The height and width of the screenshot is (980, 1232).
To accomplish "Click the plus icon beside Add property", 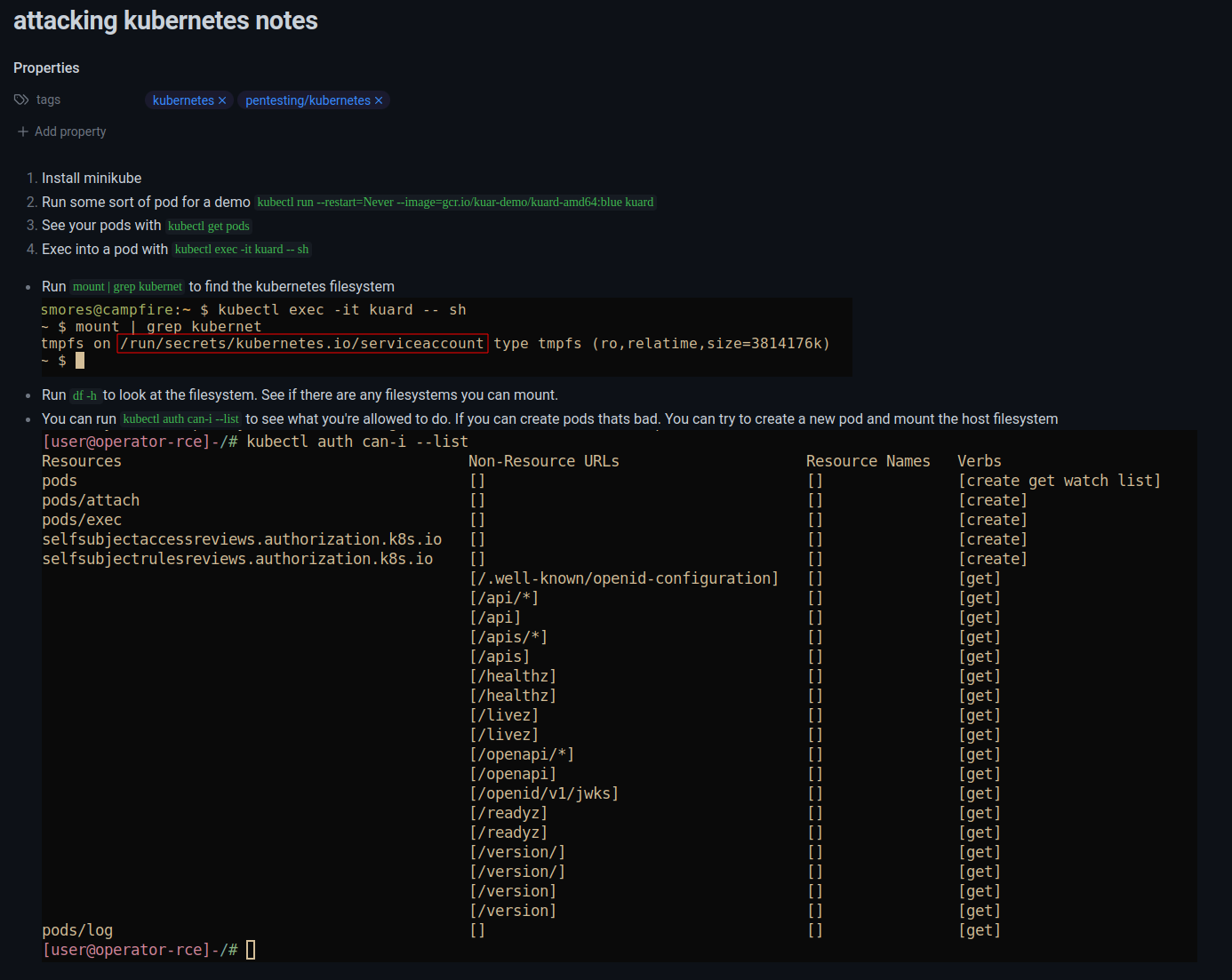I will pyautogui.click(x=23, y=131).
